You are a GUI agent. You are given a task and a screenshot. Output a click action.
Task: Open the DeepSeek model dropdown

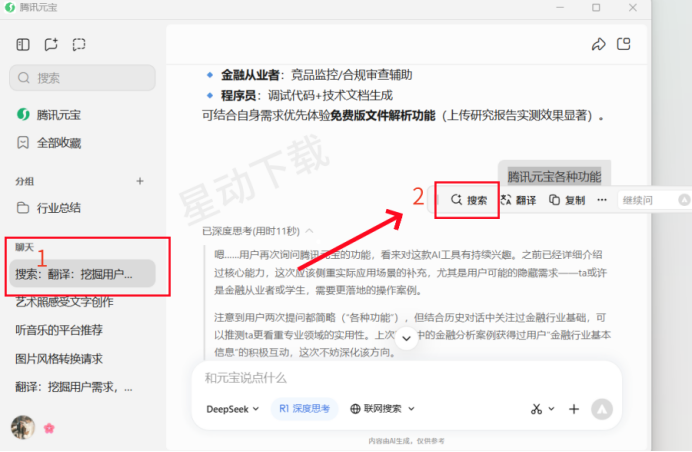(x=233, y=409)
